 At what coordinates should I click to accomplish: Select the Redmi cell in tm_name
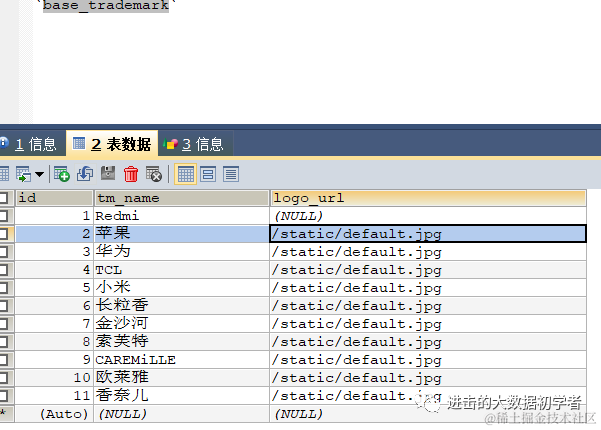[x=182, y=216]
